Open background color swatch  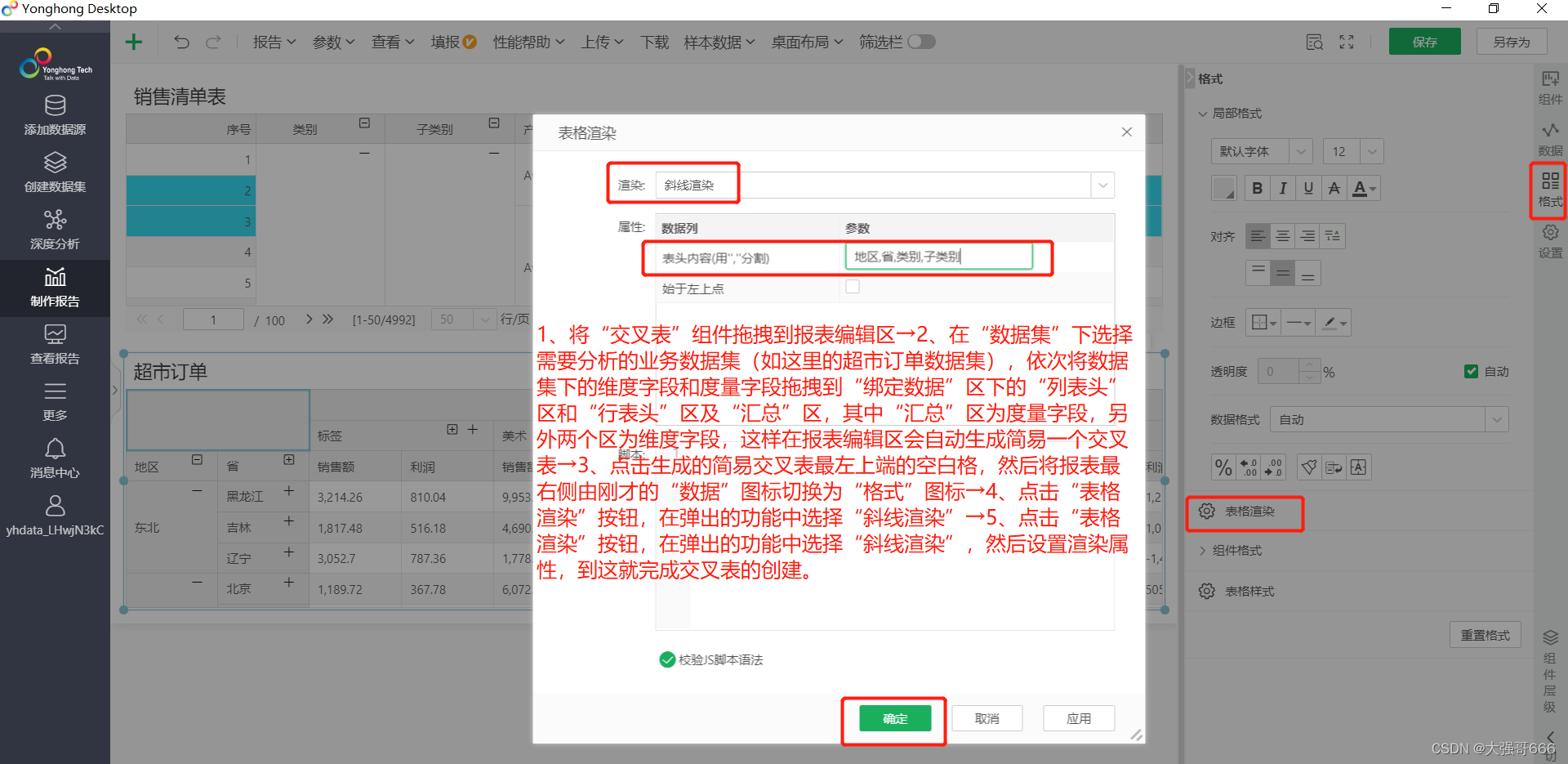pos(1223,189)
